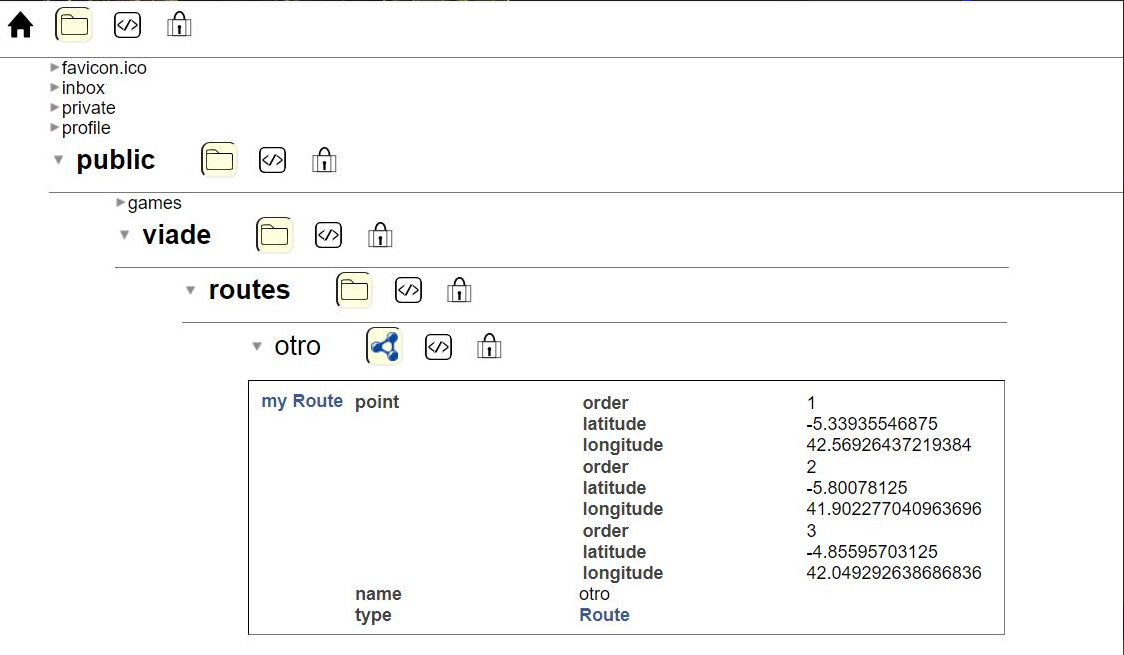Expand the games folder

121,203
